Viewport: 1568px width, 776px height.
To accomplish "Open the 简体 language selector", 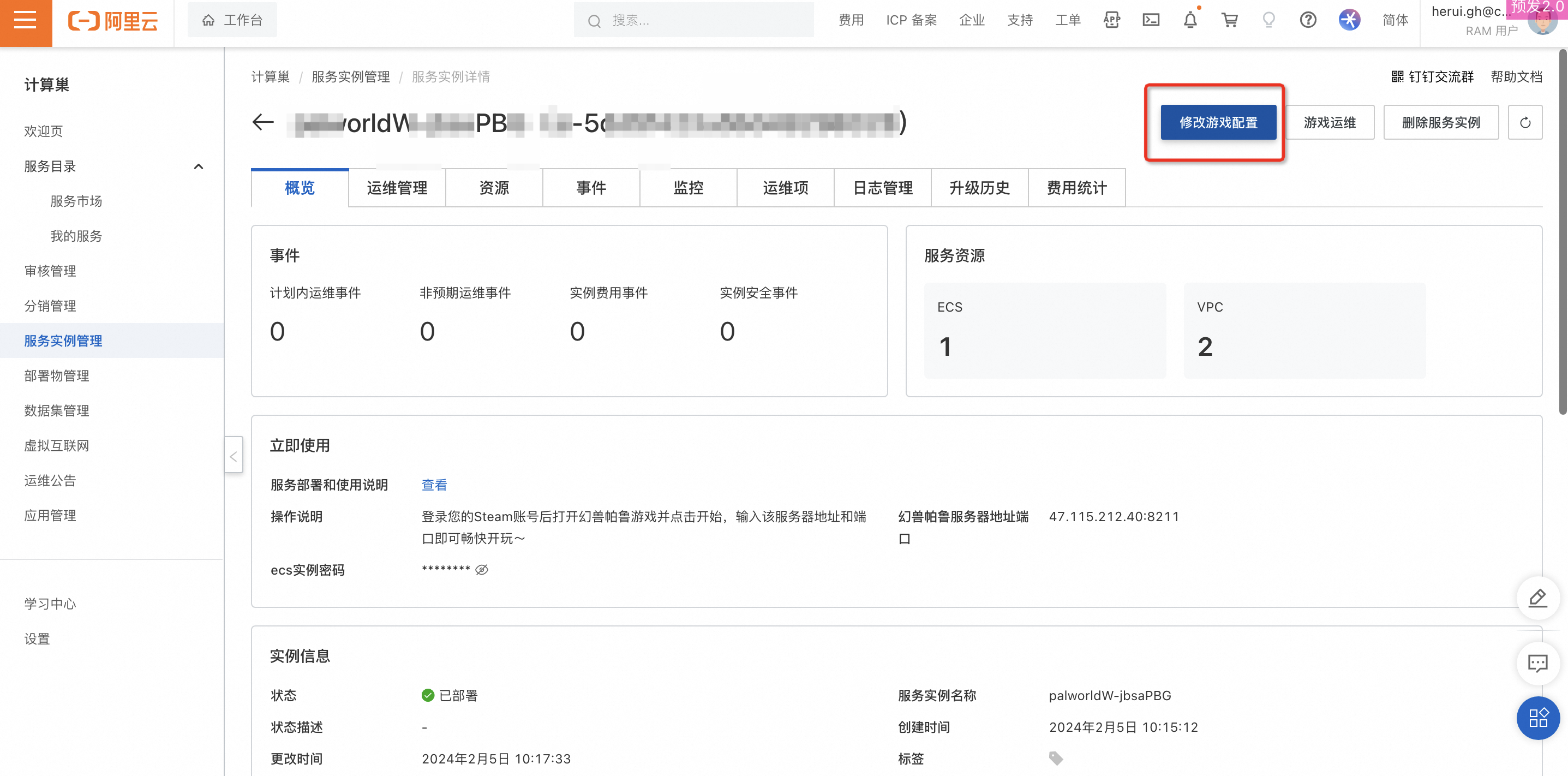I will (1395, 20).
